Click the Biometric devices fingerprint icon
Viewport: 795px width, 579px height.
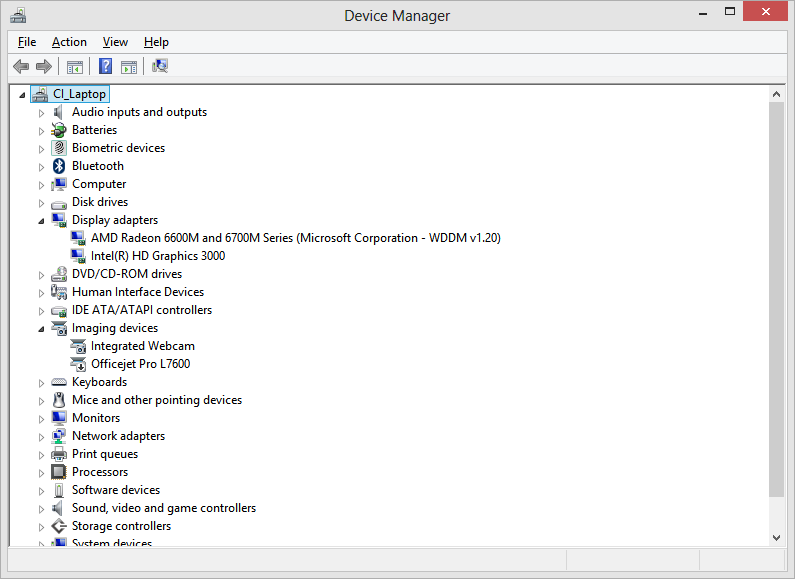(59, 148)
